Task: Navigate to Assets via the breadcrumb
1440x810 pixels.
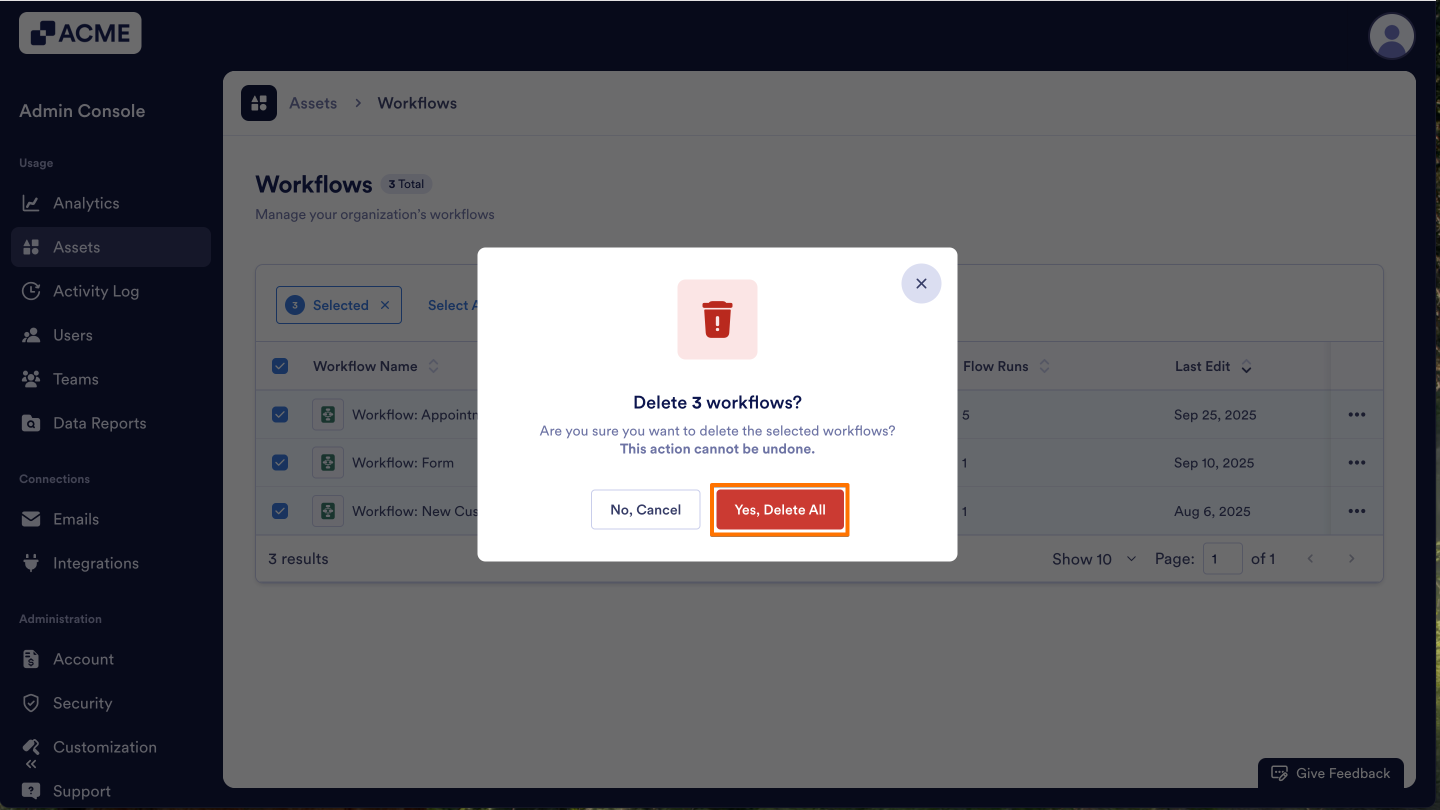Action: pyautogui.click(x=312, y=102)
